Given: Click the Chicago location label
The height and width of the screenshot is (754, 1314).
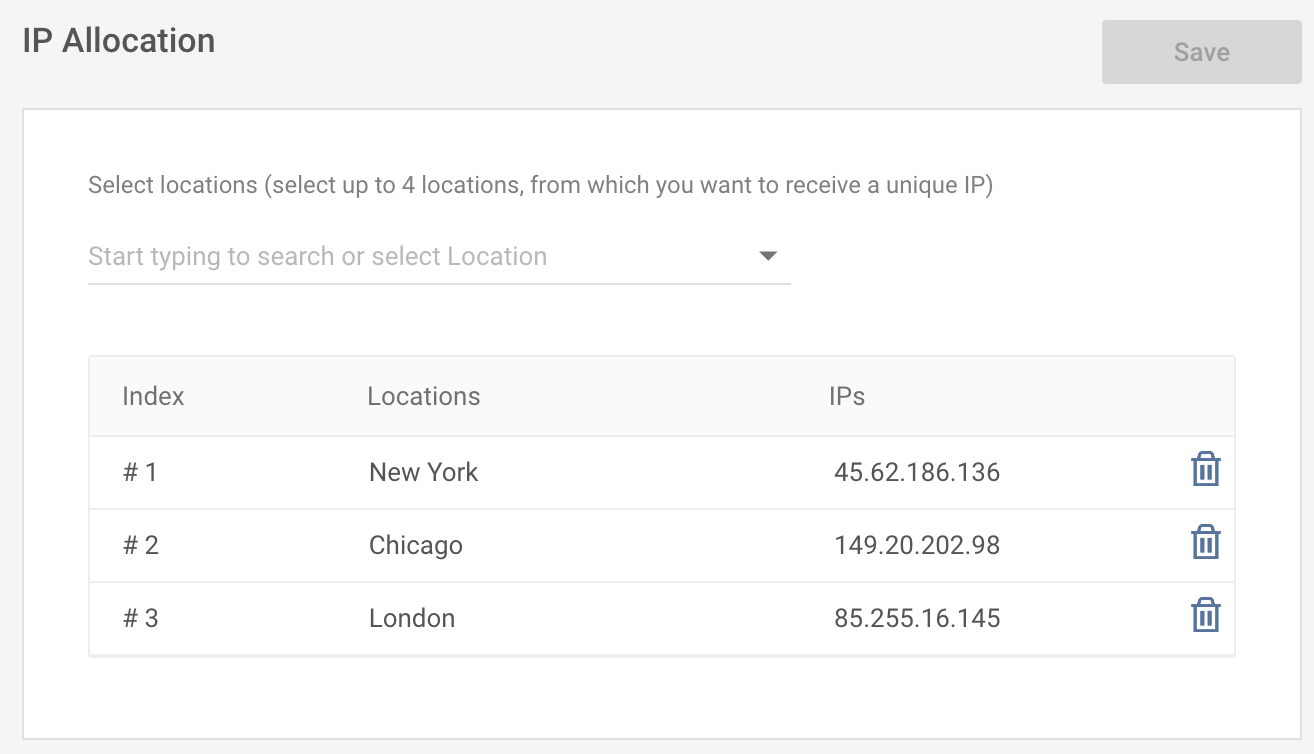Looking at the screenshot, I should [417, 545].
